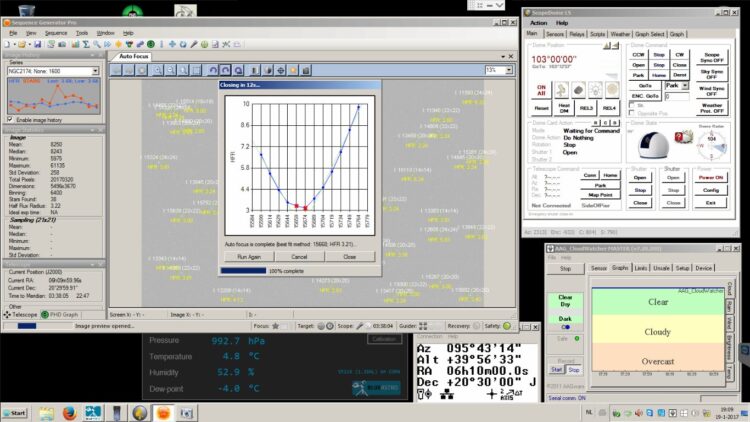Click the rotate image left arrow icon
Screen dimensions: 750x422
click(213, 70)
